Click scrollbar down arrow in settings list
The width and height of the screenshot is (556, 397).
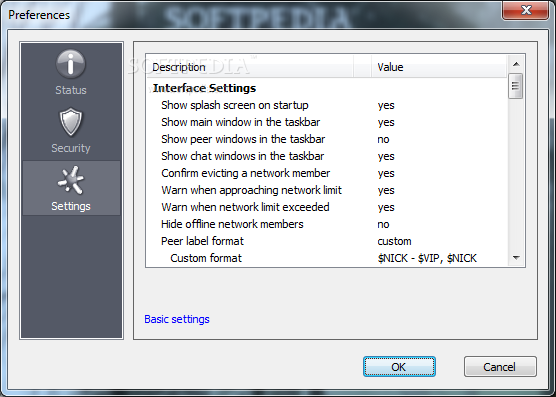[516, 258]
